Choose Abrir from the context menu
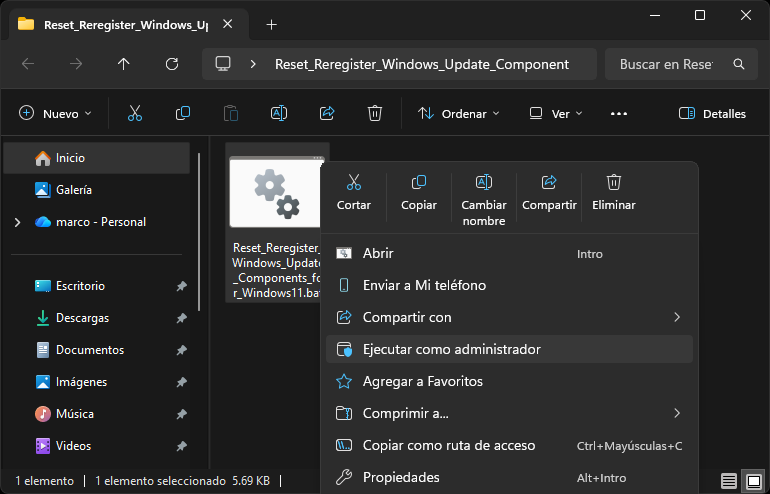770x494 pixels. point(509,253)
